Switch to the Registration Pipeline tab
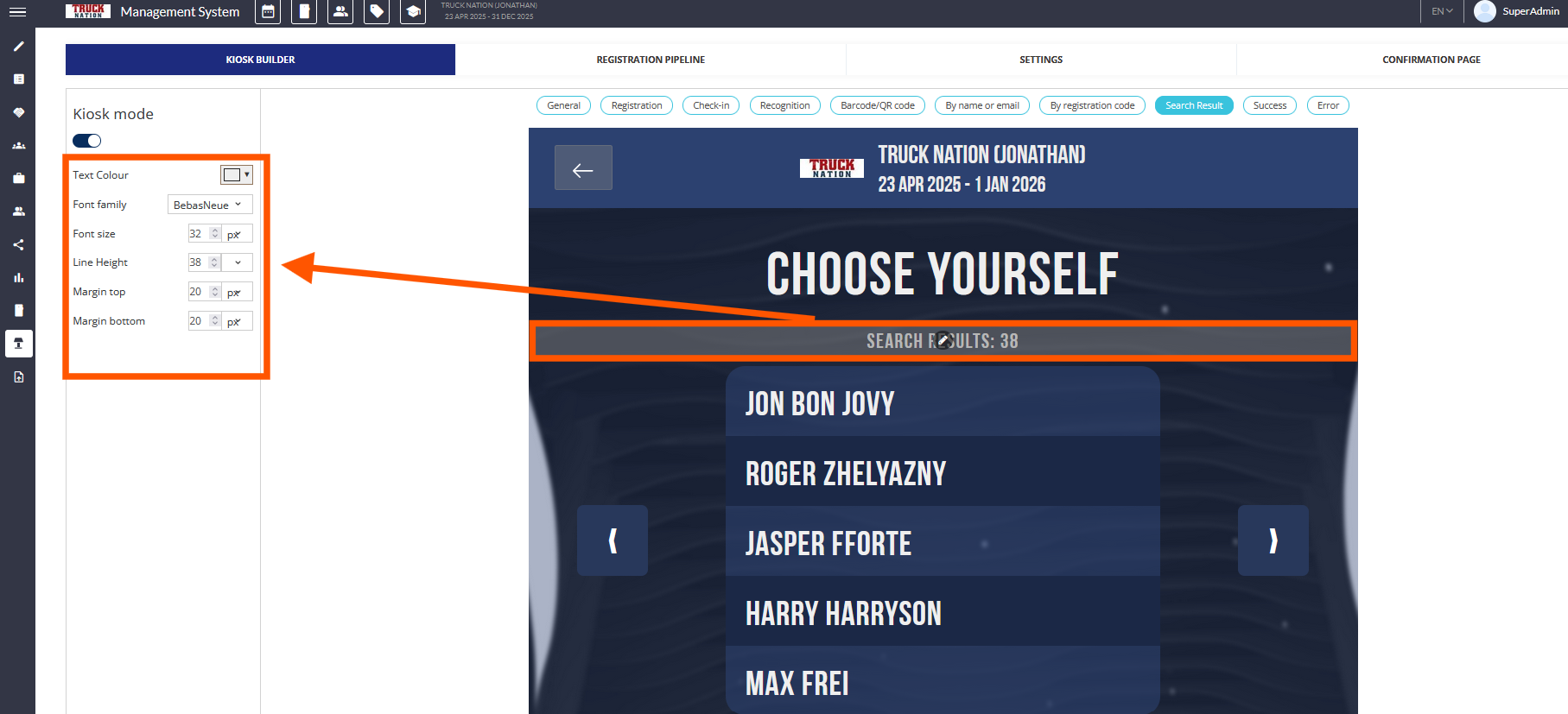 point(651,60)
